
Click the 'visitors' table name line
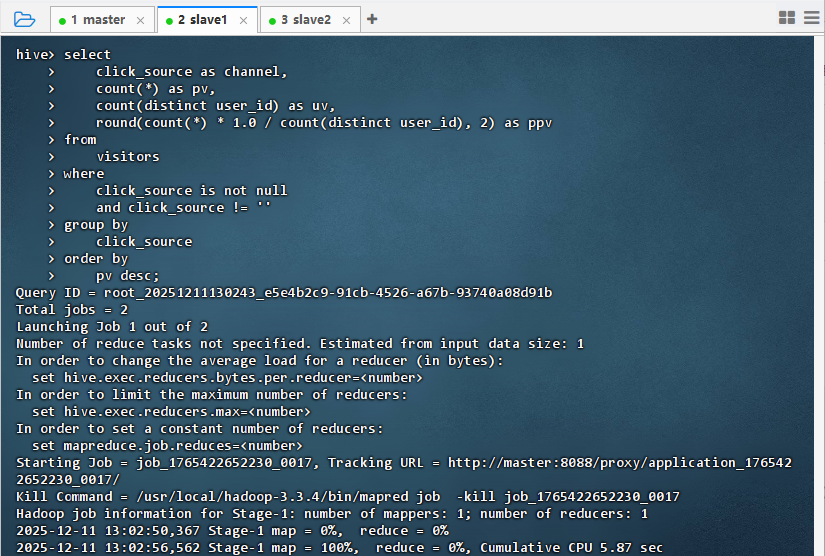128,157
